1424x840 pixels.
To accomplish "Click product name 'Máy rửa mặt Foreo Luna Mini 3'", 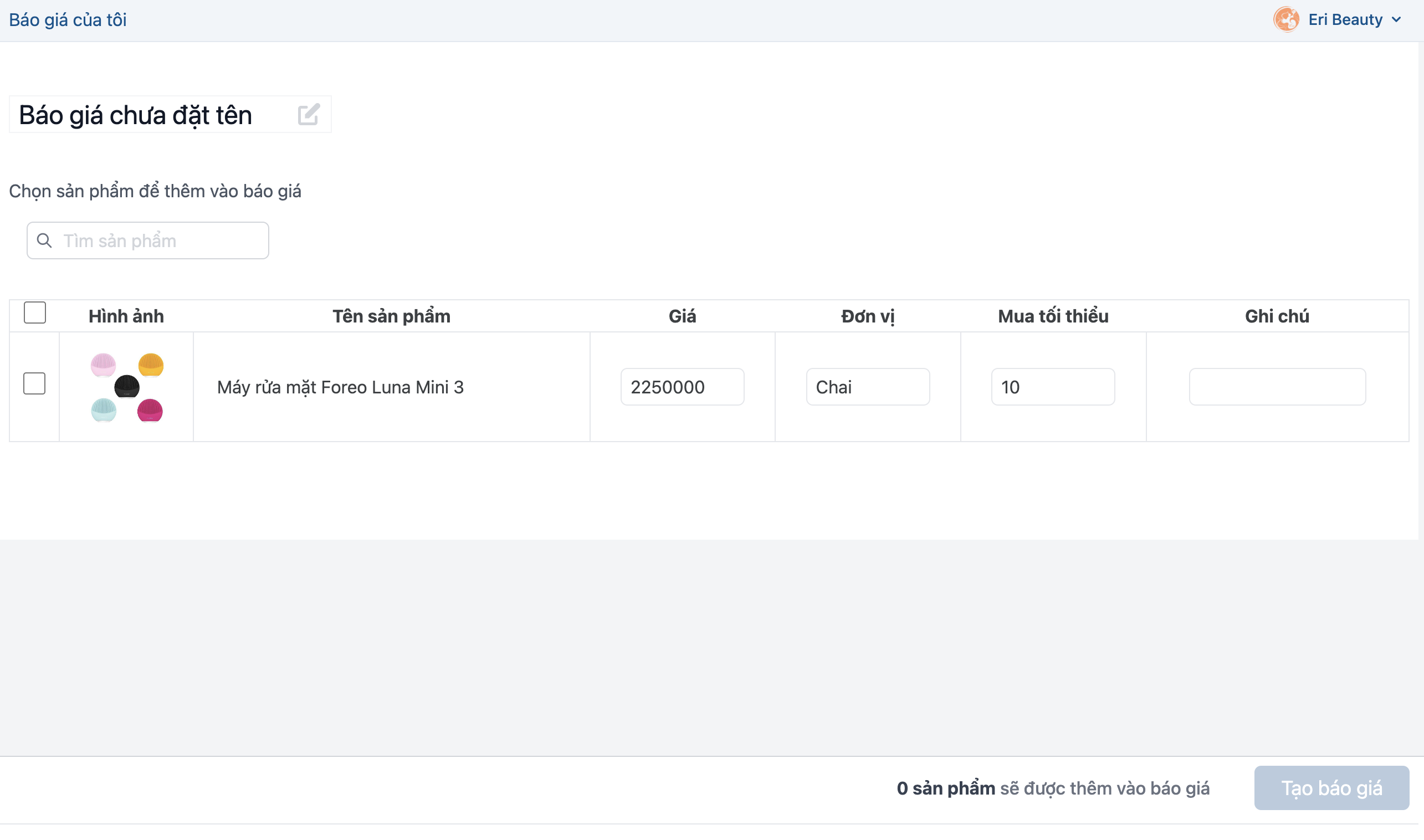I will pos(340,387).
